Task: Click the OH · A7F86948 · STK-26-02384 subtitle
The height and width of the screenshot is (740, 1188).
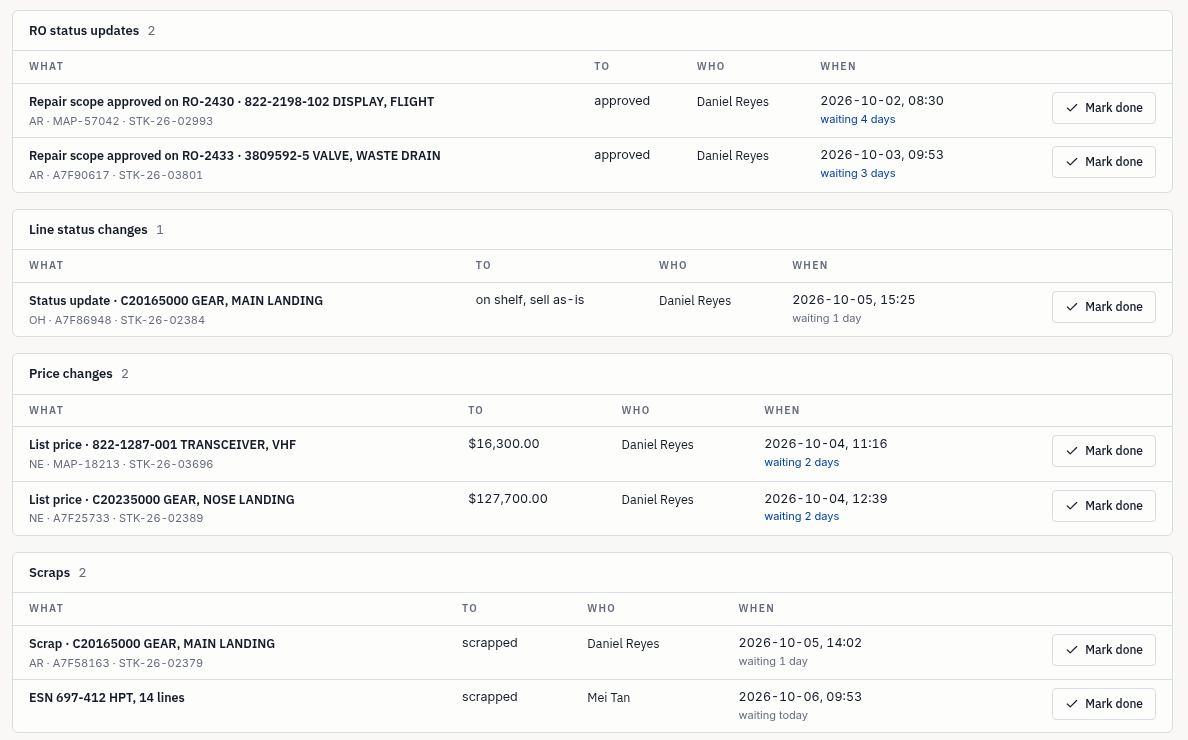Action: pos(117,320)
